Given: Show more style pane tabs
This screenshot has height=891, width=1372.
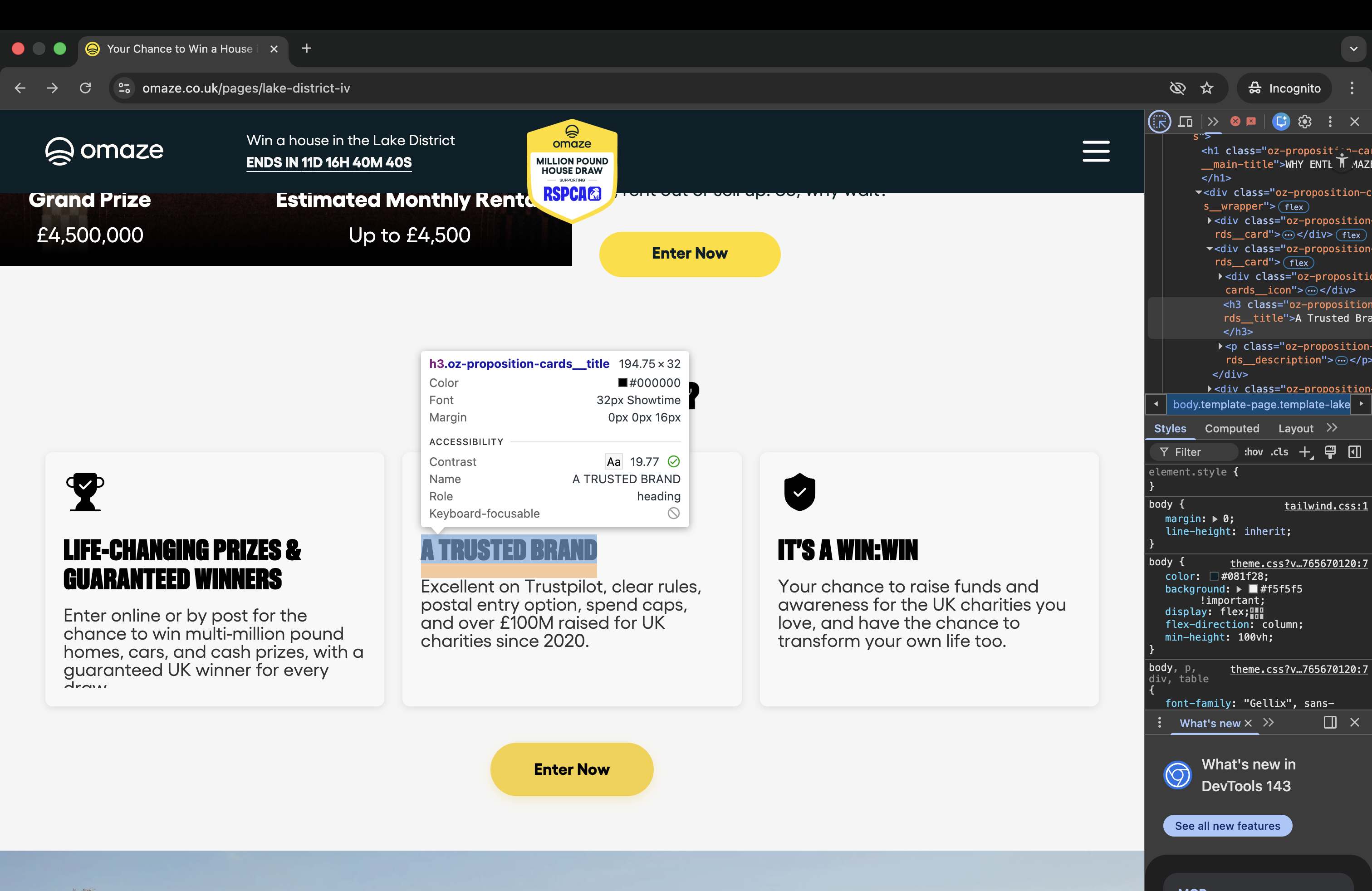Looking at the screenshot, I should 1332,428.
